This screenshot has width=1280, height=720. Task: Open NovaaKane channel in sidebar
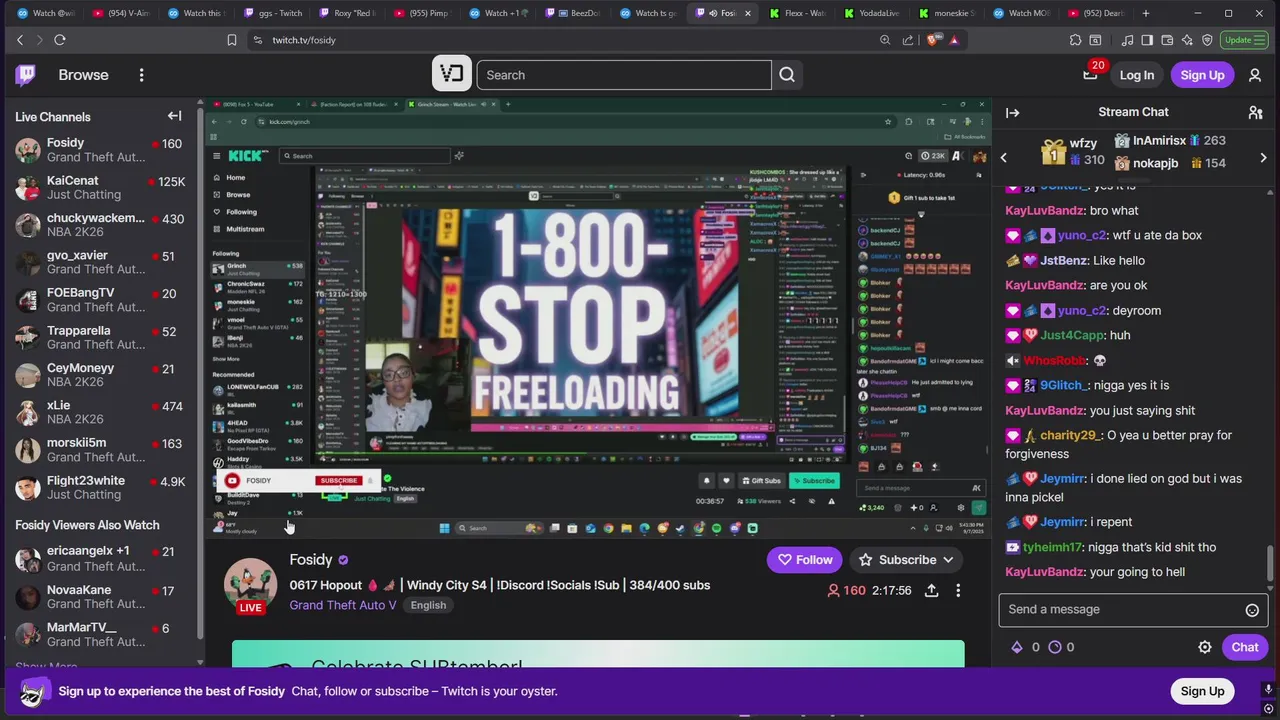pos(101,597)
